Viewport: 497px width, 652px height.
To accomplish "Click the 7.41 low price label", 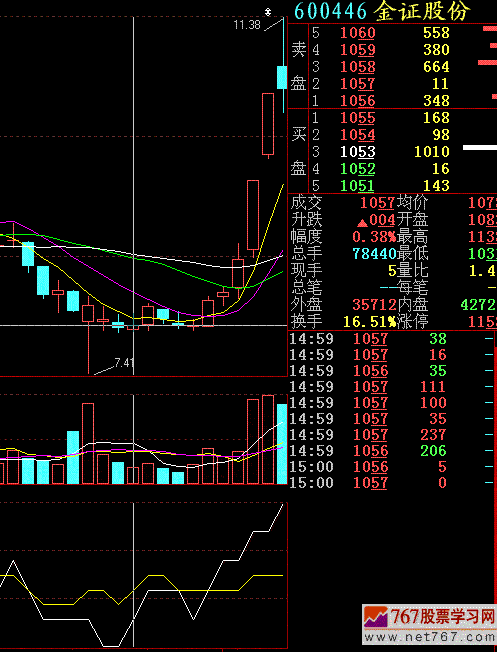I will tap(124, 363).
